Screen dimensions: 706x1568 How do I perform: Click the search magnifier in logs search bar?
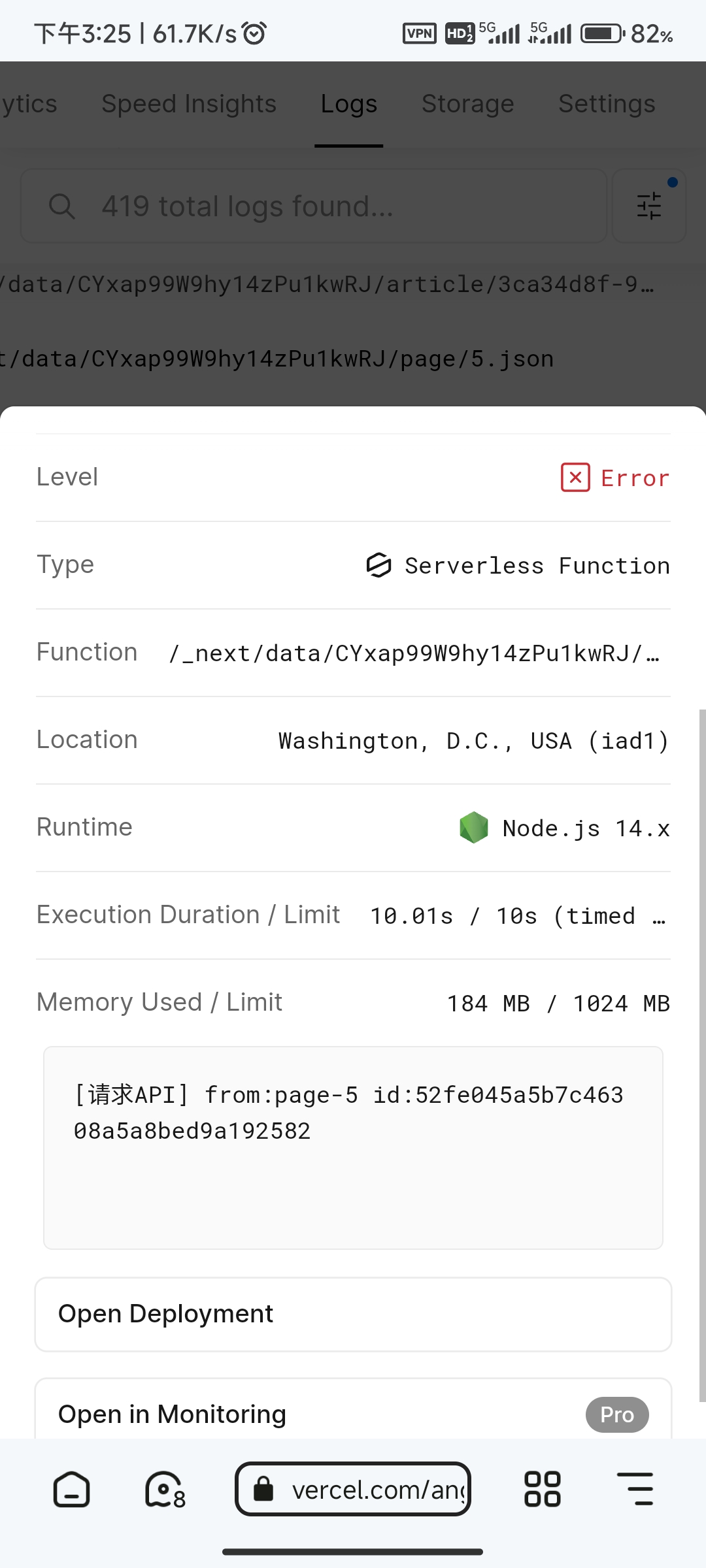(x=62, y=206)
